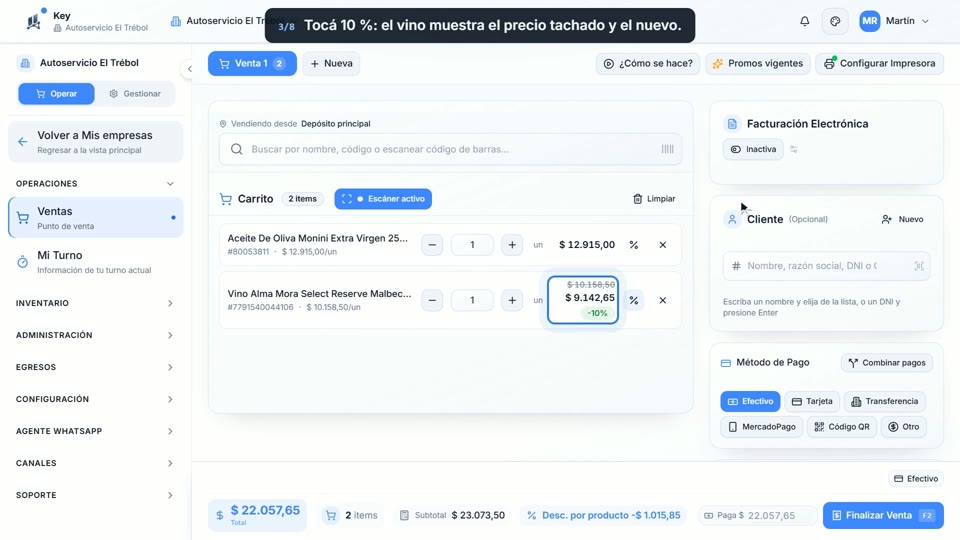Open a Nueva sale tab
This screenshot has height=540, width=960.
coord(331,64)
